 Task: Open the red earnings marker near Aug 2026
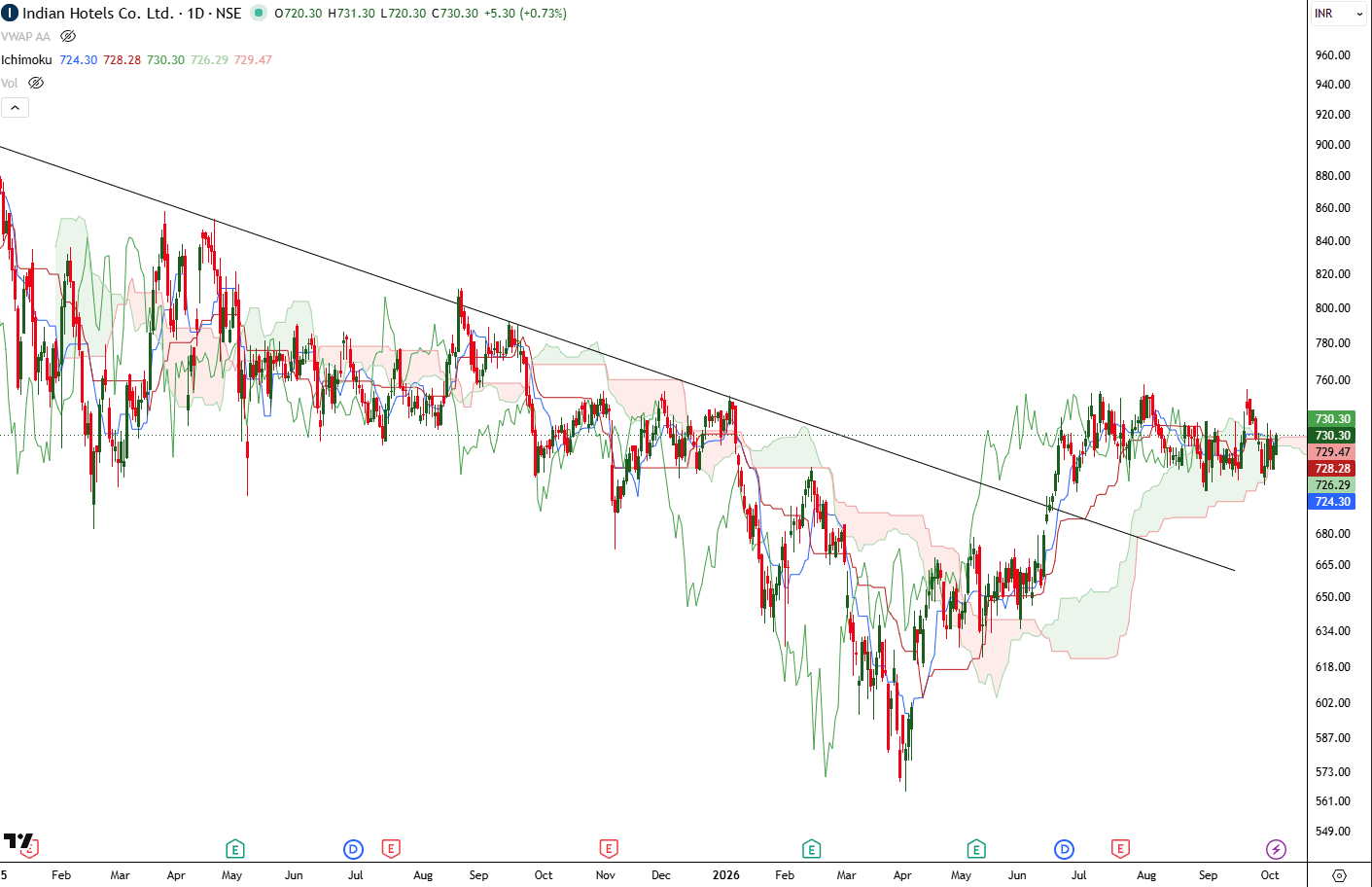pyautogui.click(x=1120, y=849)
